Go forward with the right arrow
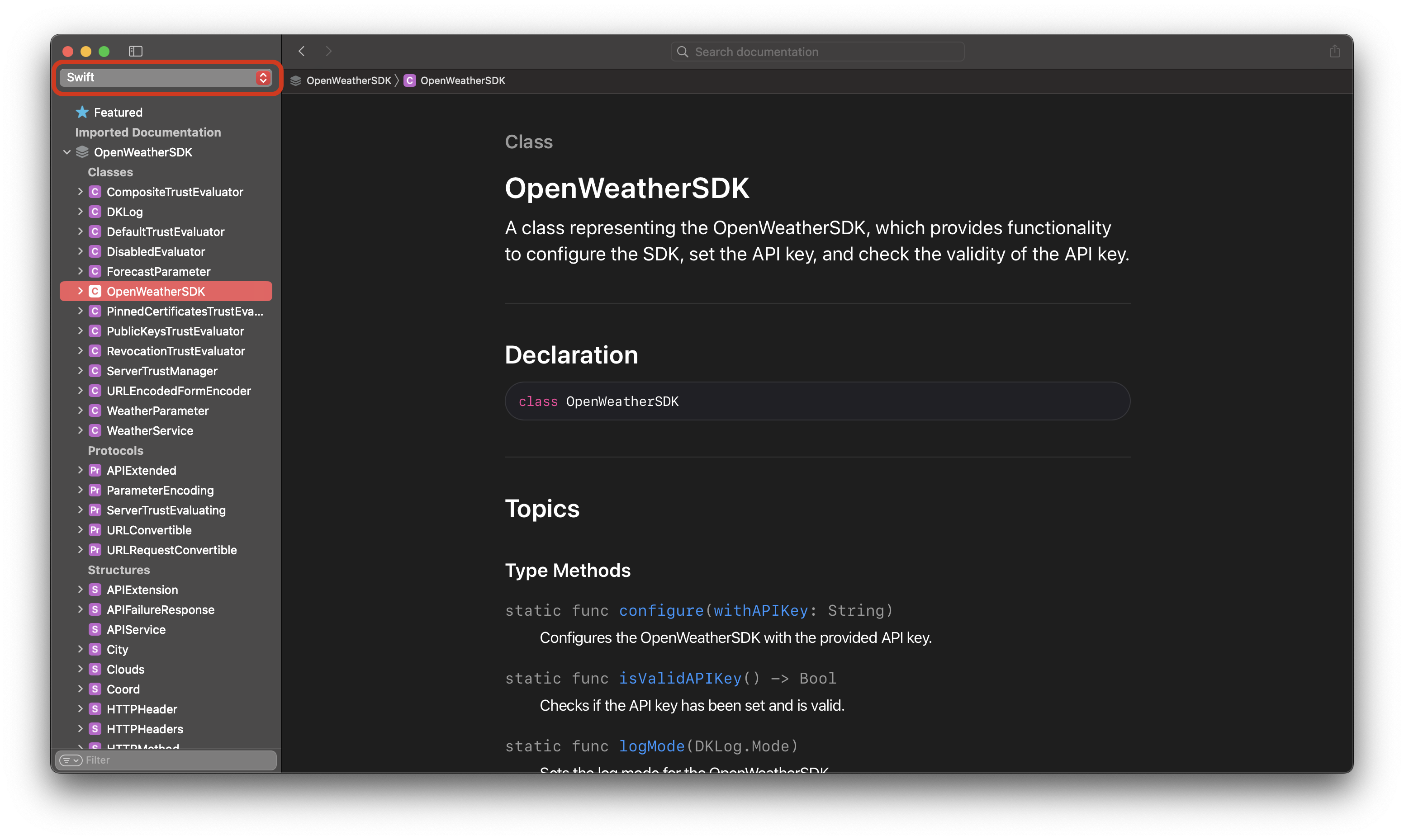Screen dimensions: 1404x840 [329, 52]
